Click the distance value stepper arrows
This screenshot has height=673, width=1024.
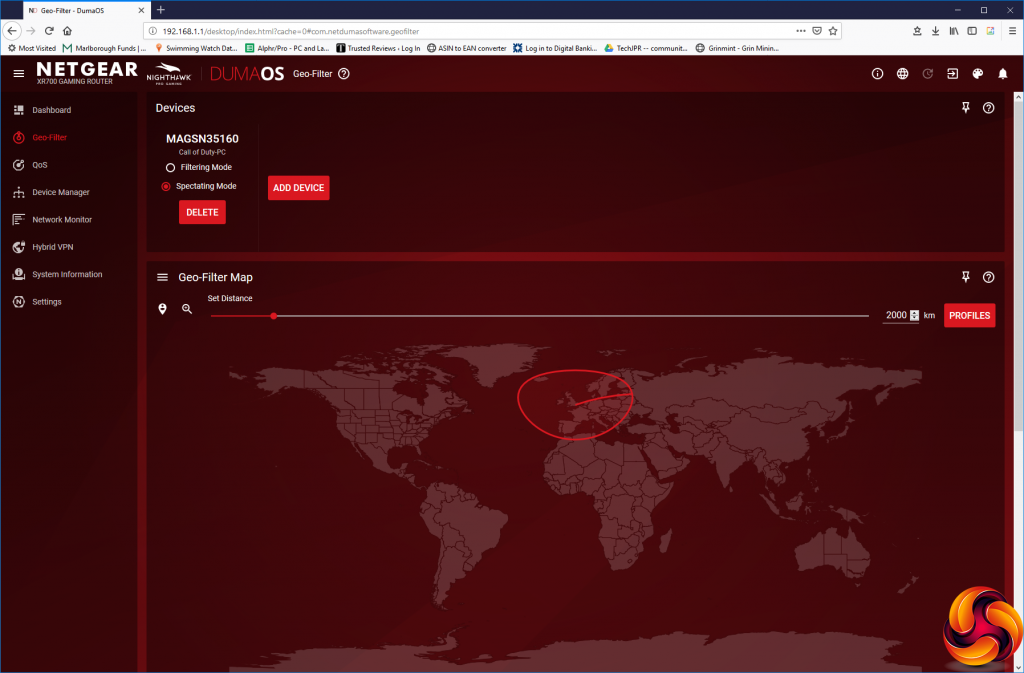click(x=914, y=315)
